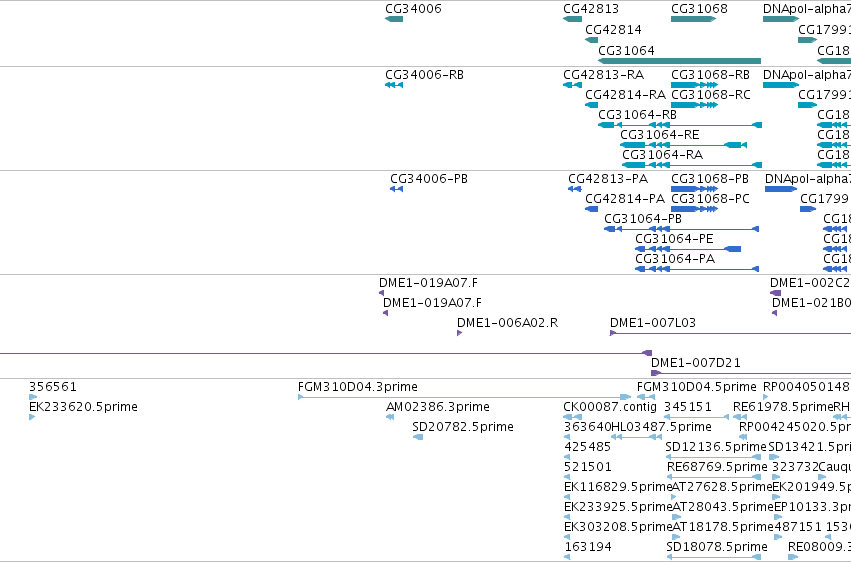Click the CG31064-PE coding glyph

[x=688, y=249]
